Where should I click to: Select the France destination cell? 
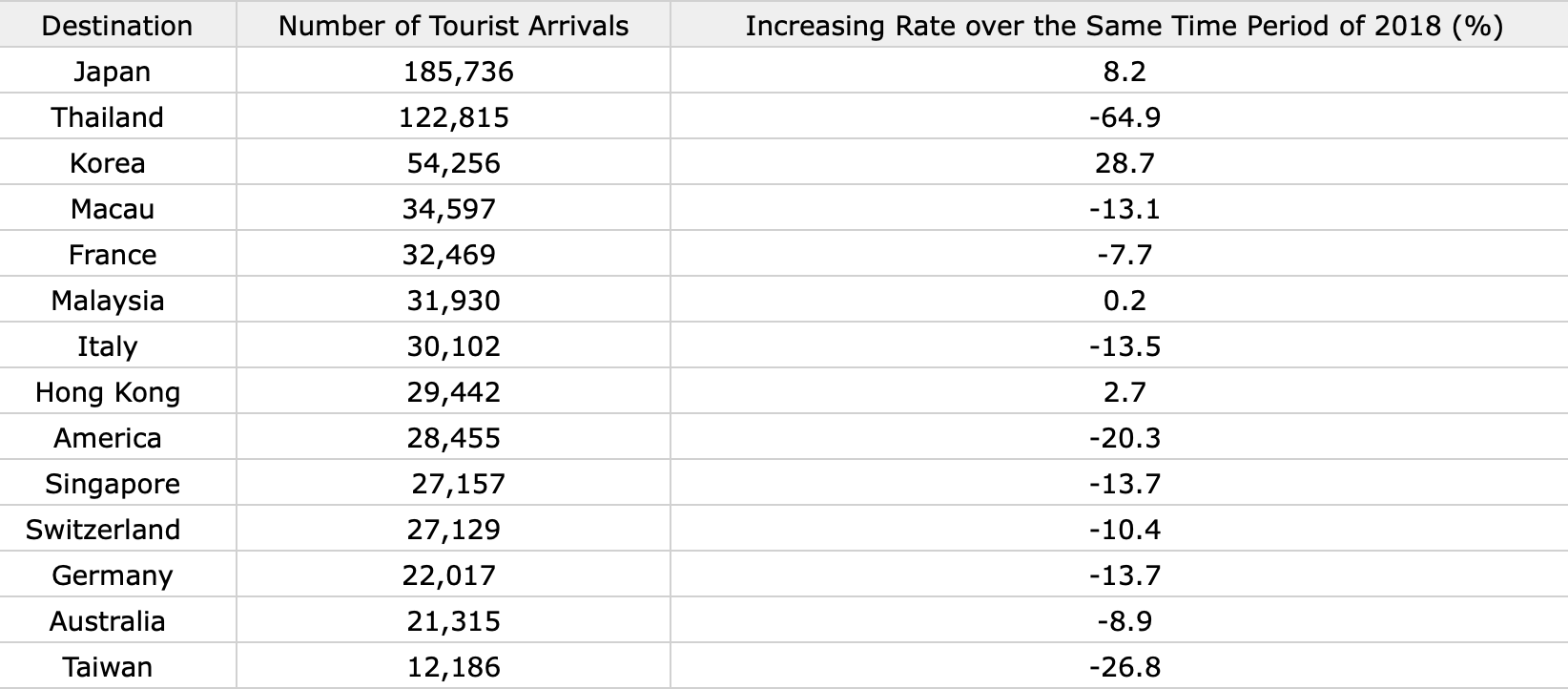[117, 254]
